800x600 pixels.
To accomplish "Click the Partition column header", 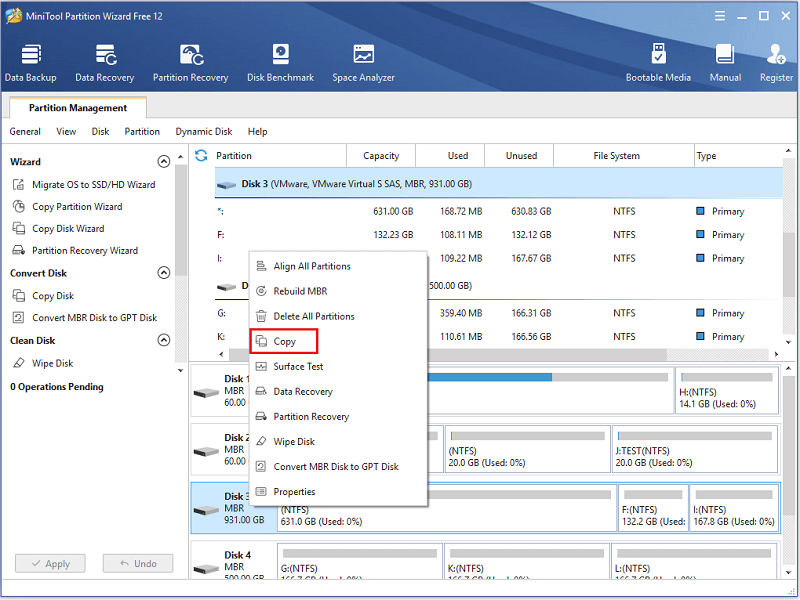I will tap(279, 156).
